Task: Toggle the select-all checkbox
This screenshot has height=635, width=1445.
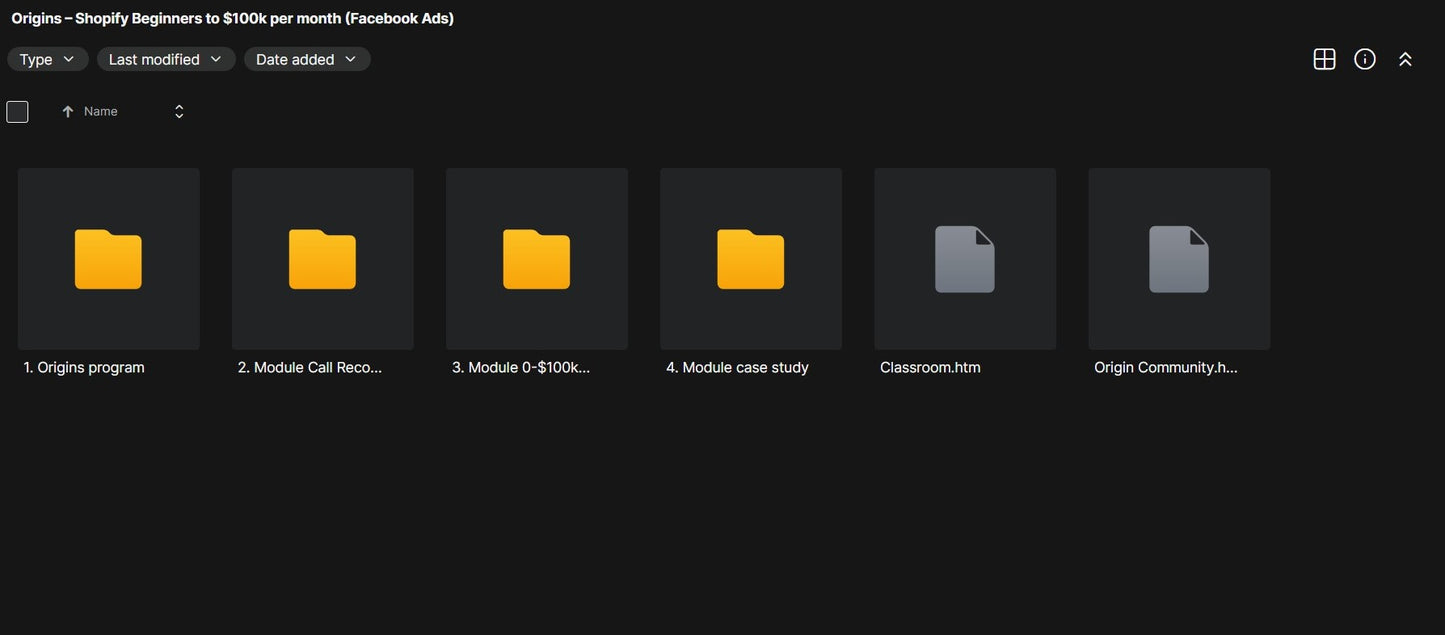Action: tap(17, 112)
